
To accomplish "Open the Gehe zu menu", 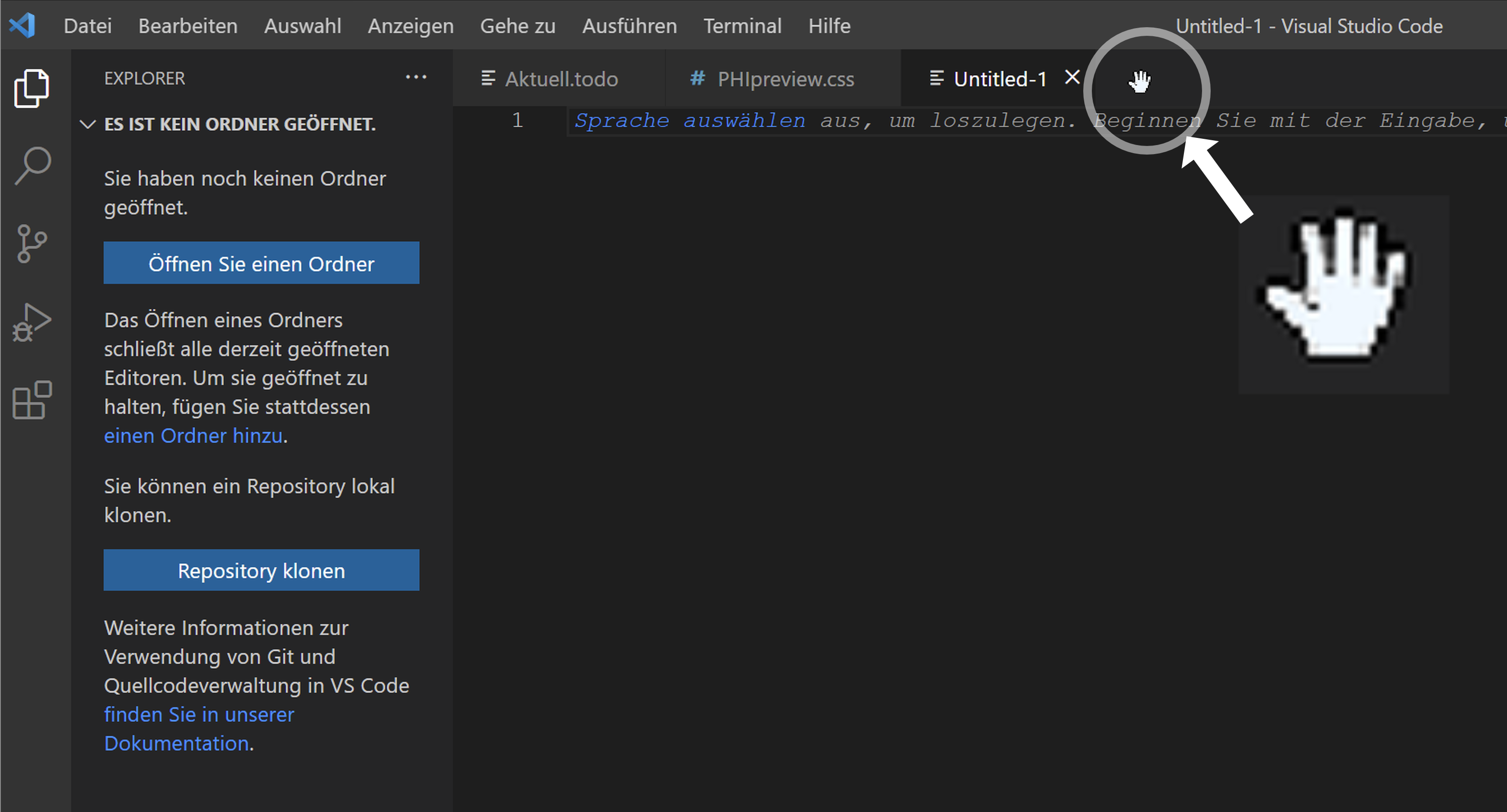I will [518, 26].
